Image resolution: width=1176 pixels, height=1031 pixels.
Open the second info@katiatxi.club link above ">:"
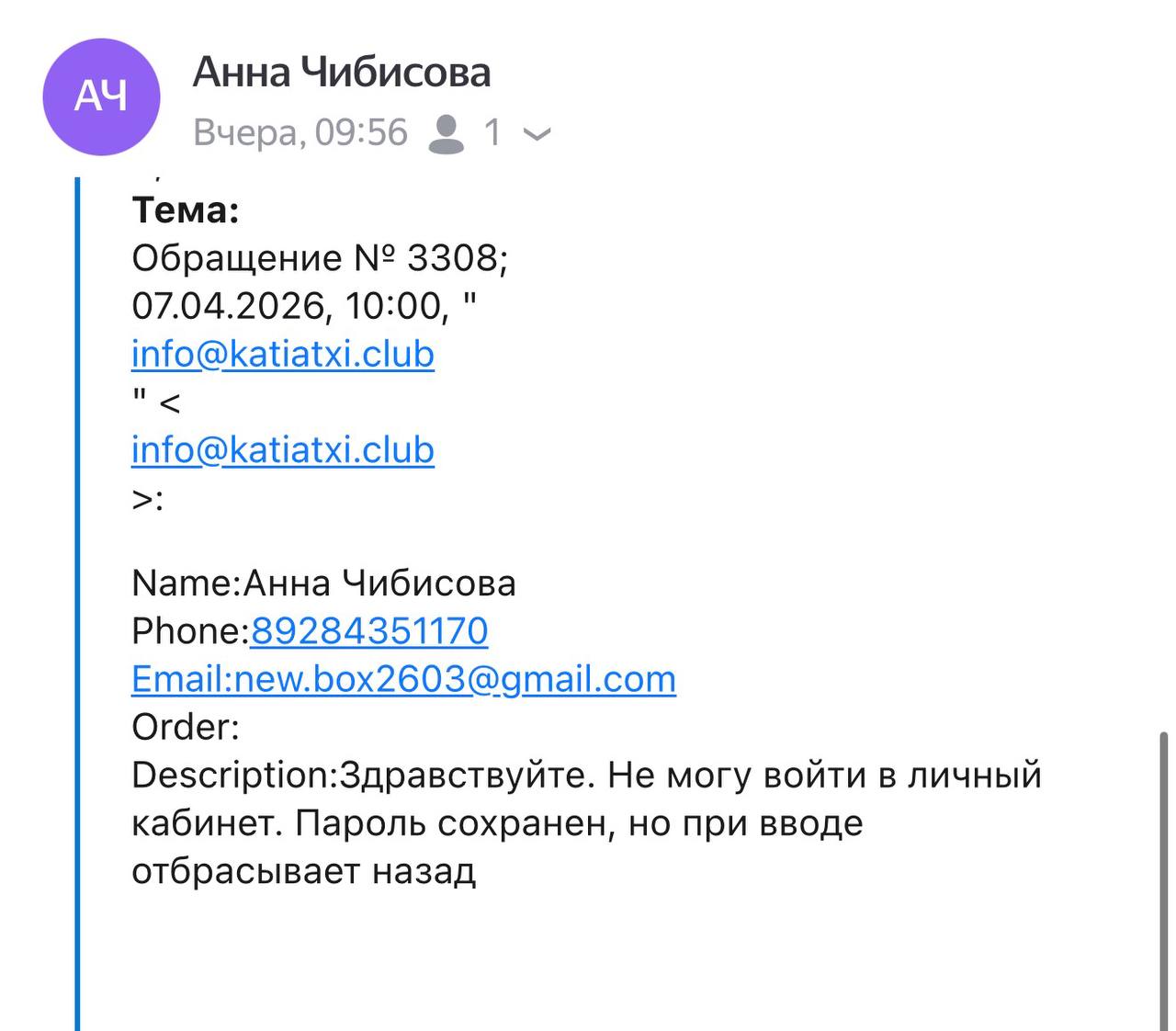(283, 450)
